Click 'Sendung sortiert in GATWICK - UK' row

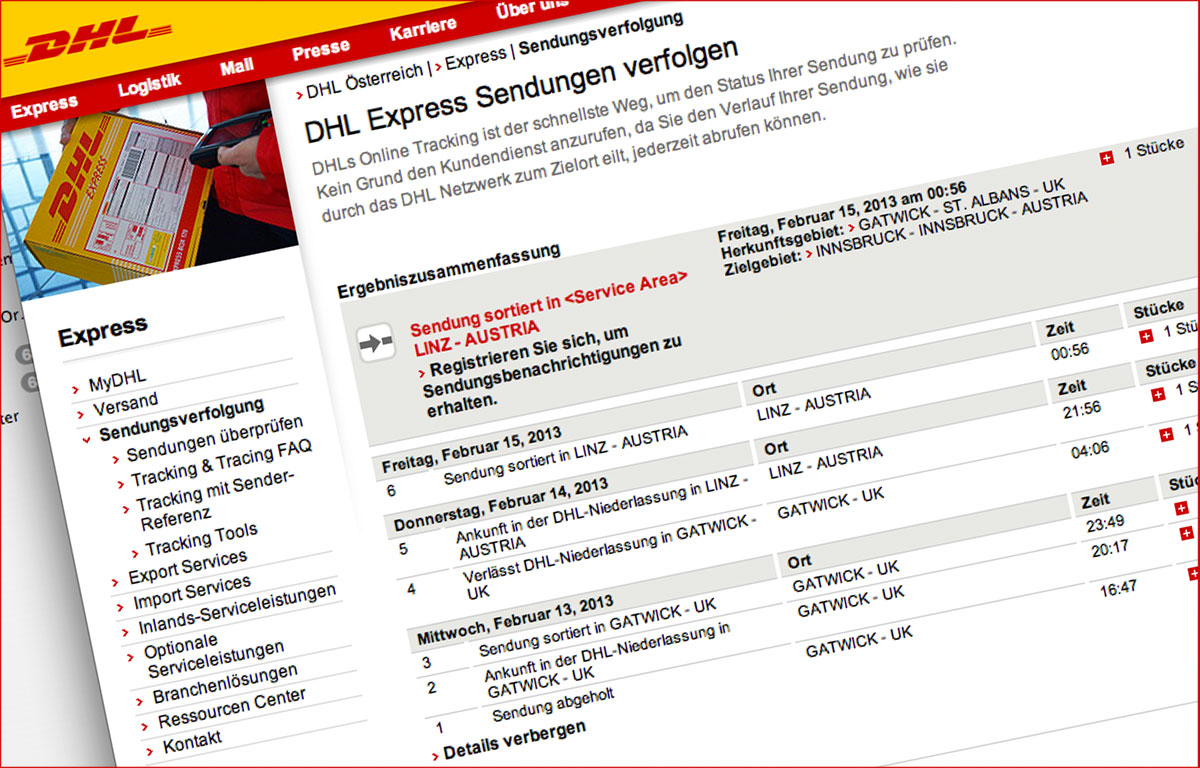point(599,627)
